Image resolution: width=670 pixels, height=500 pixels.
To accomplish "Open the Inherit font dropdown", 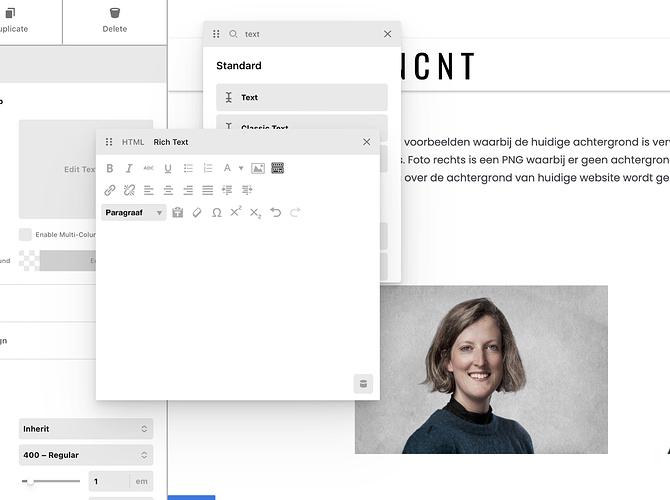I will (x=86, y=429).
